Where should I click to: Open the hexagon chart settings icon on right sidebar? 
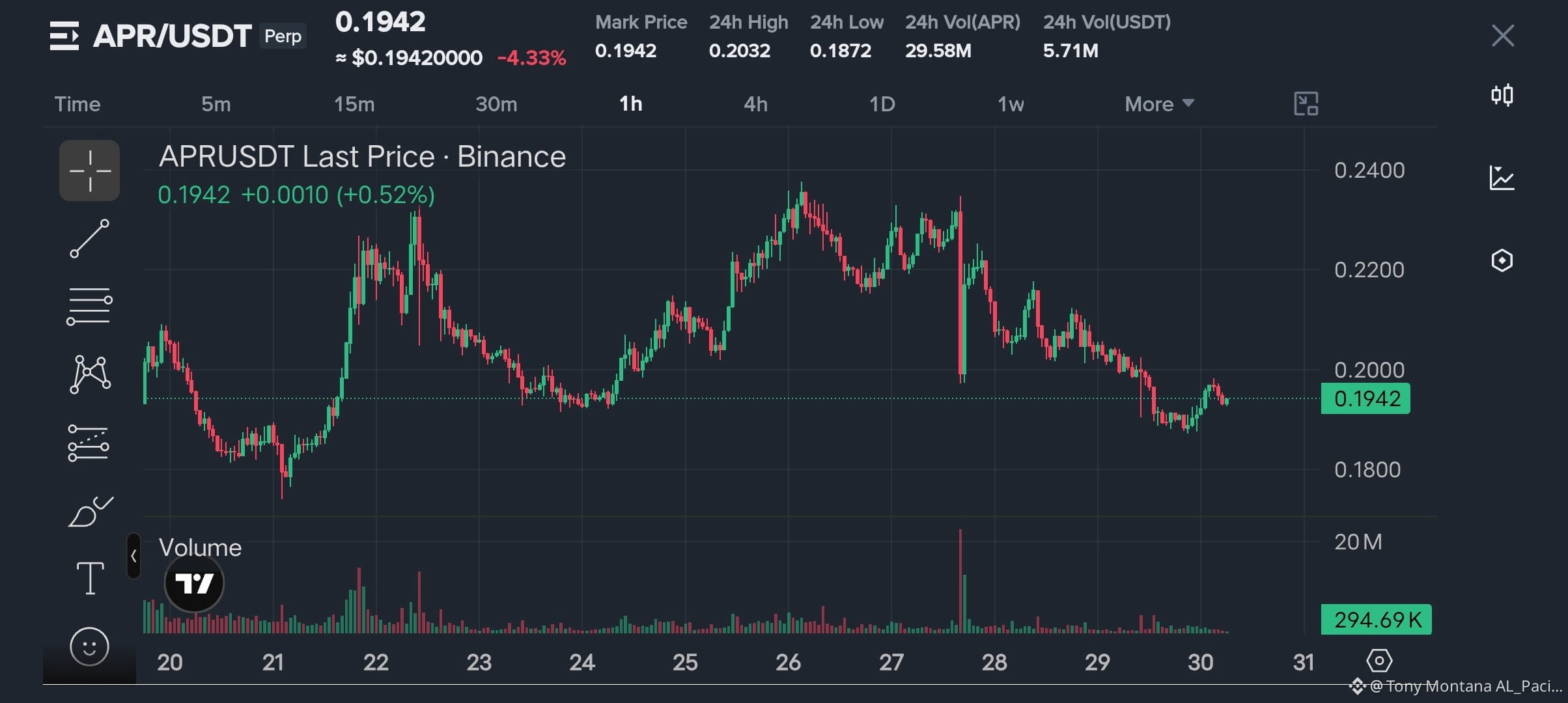(x=1502, y=260)
